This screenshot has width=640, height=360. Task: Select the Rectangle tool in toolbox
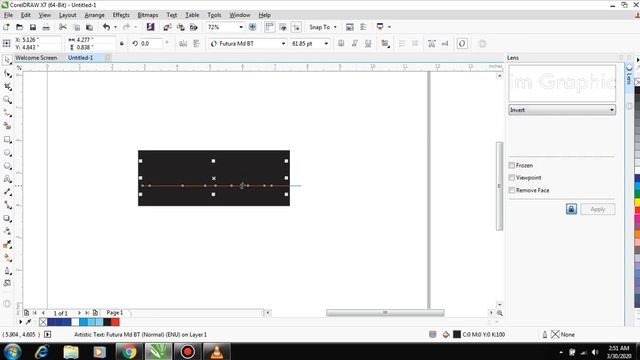[7, 140]
